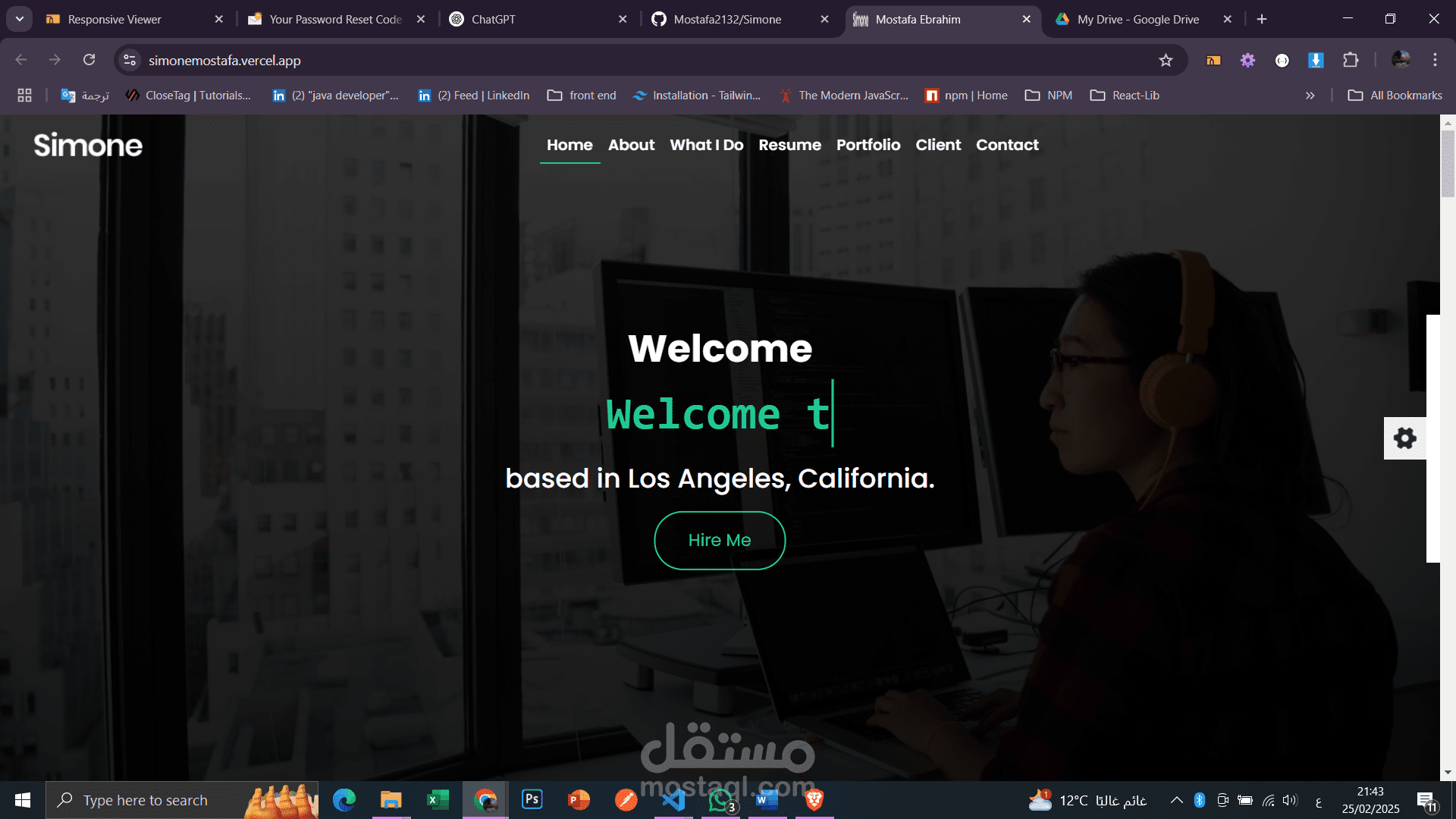Open the settings gear panel on page
This screenshot has height=819, width=1456.
(x=1404, y=438)
